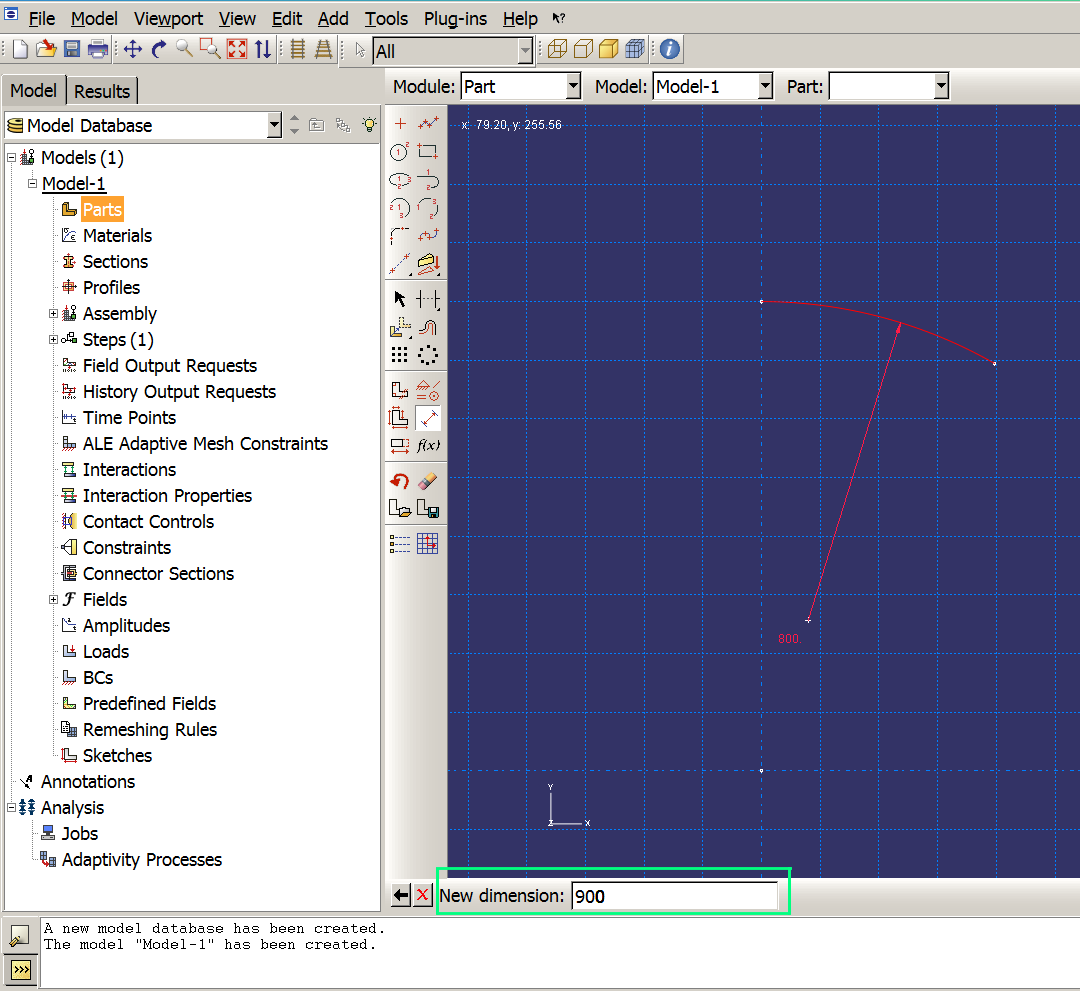Select the Arc by center and endpoints tool
The height and width of the screenshot is (991, 1080).
pyautogui.click(x=399, y=208)
